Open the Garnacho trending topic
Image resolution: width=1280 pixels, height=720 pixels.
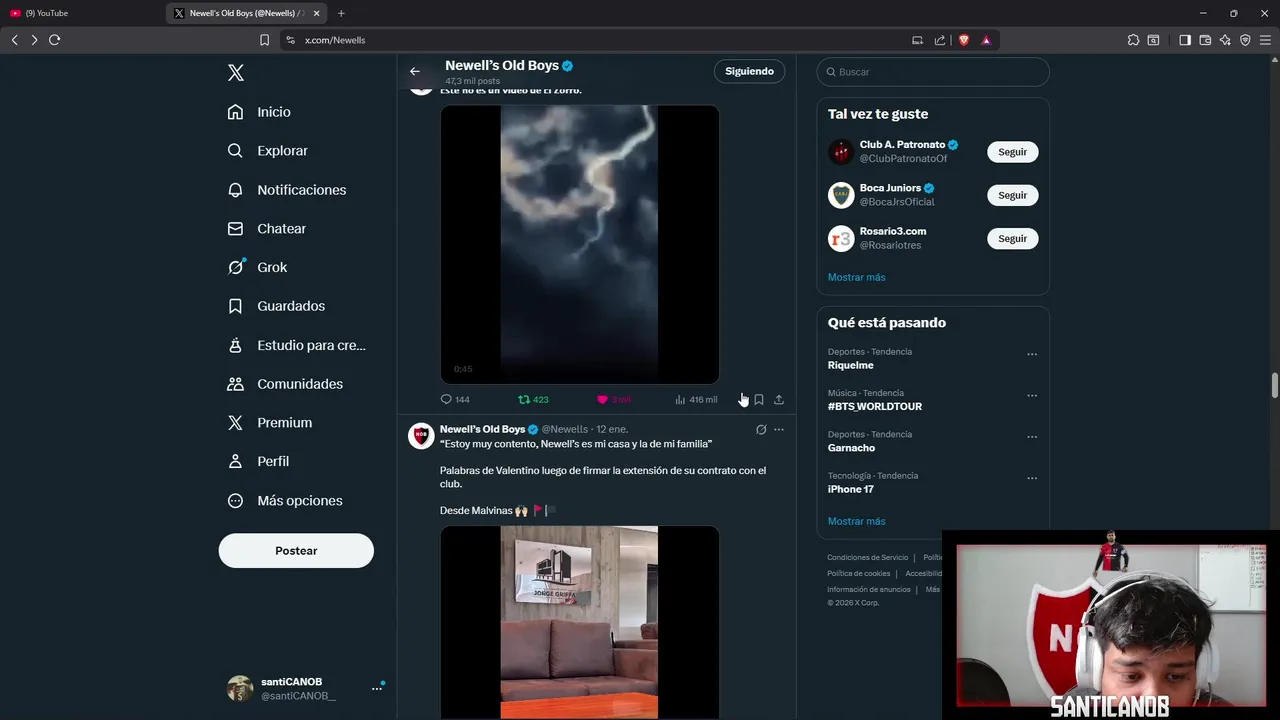(x=851, y=448)
